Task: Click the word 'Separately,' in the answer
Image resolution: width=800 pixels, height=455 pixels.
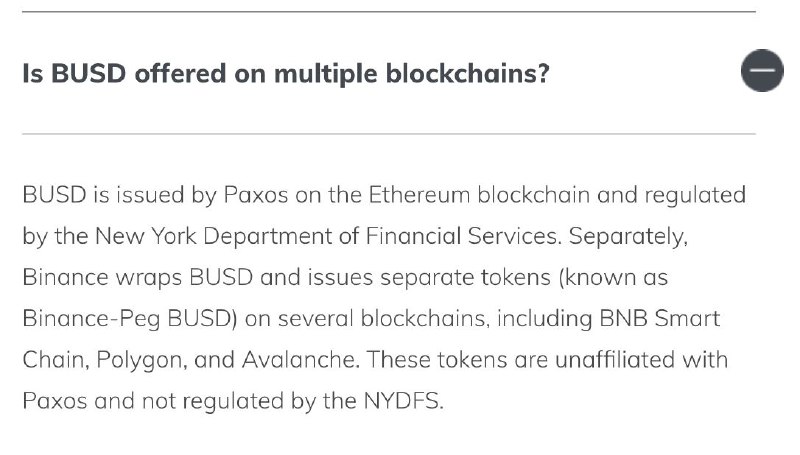Action: 629,236
